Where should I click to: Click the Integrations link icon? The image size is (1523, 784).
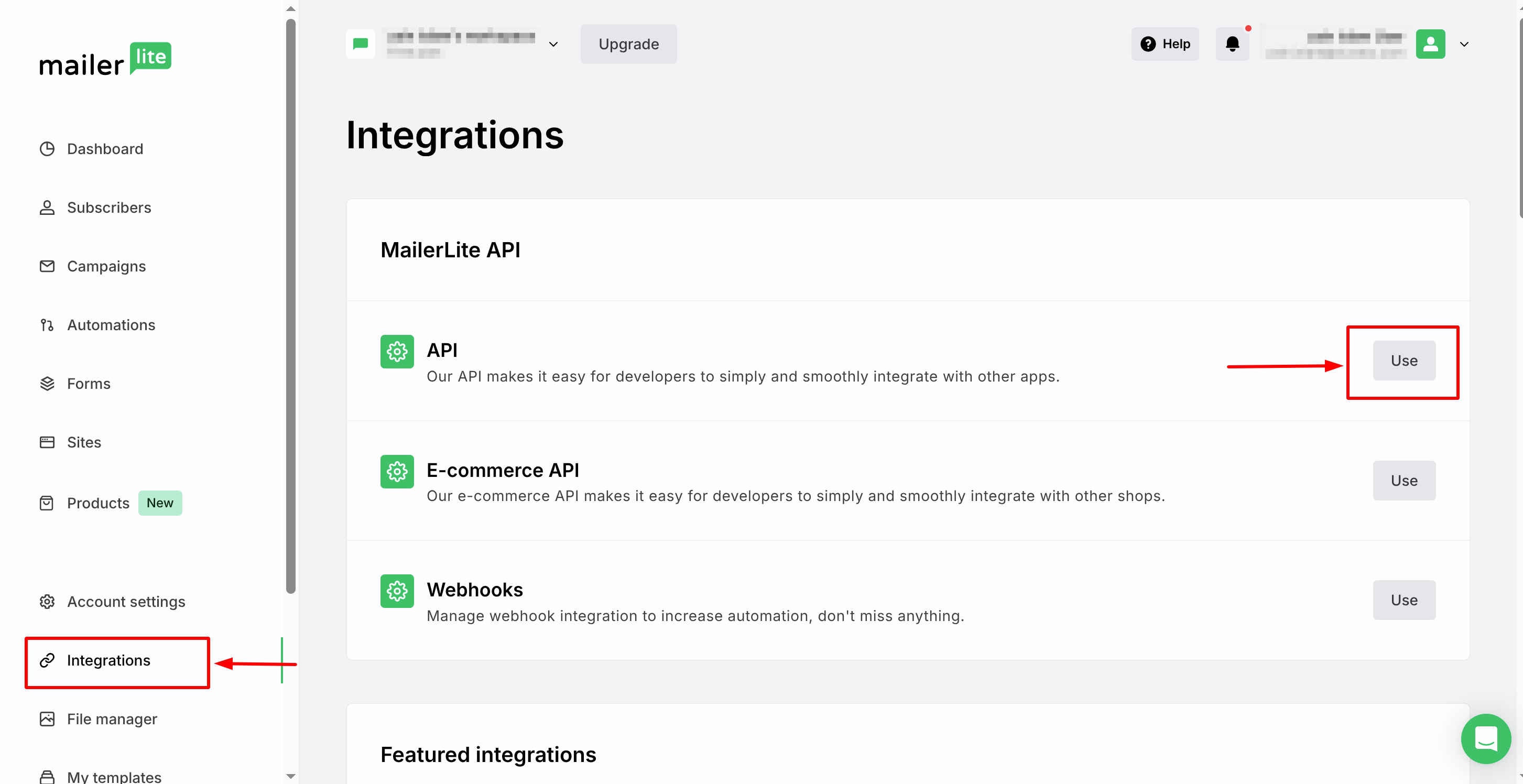[x=47, y=660]
